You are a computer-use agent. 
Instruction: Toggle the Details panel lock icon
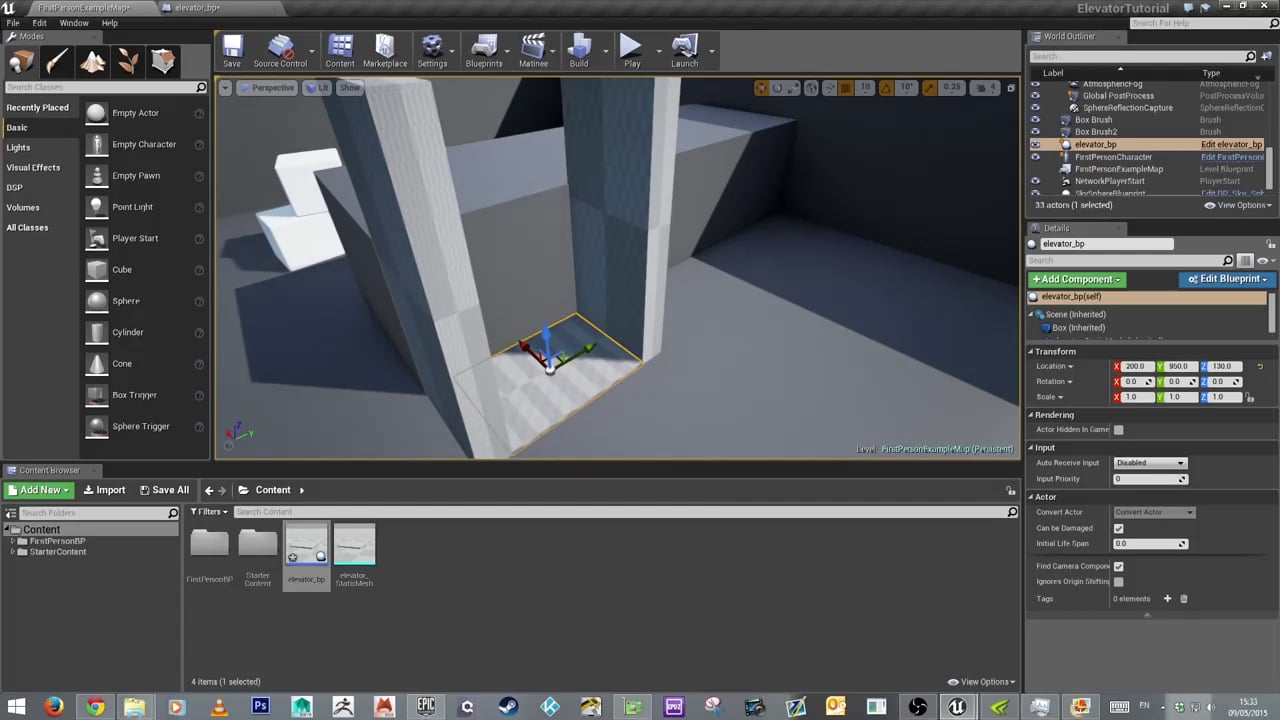[x=1271, y=243]
